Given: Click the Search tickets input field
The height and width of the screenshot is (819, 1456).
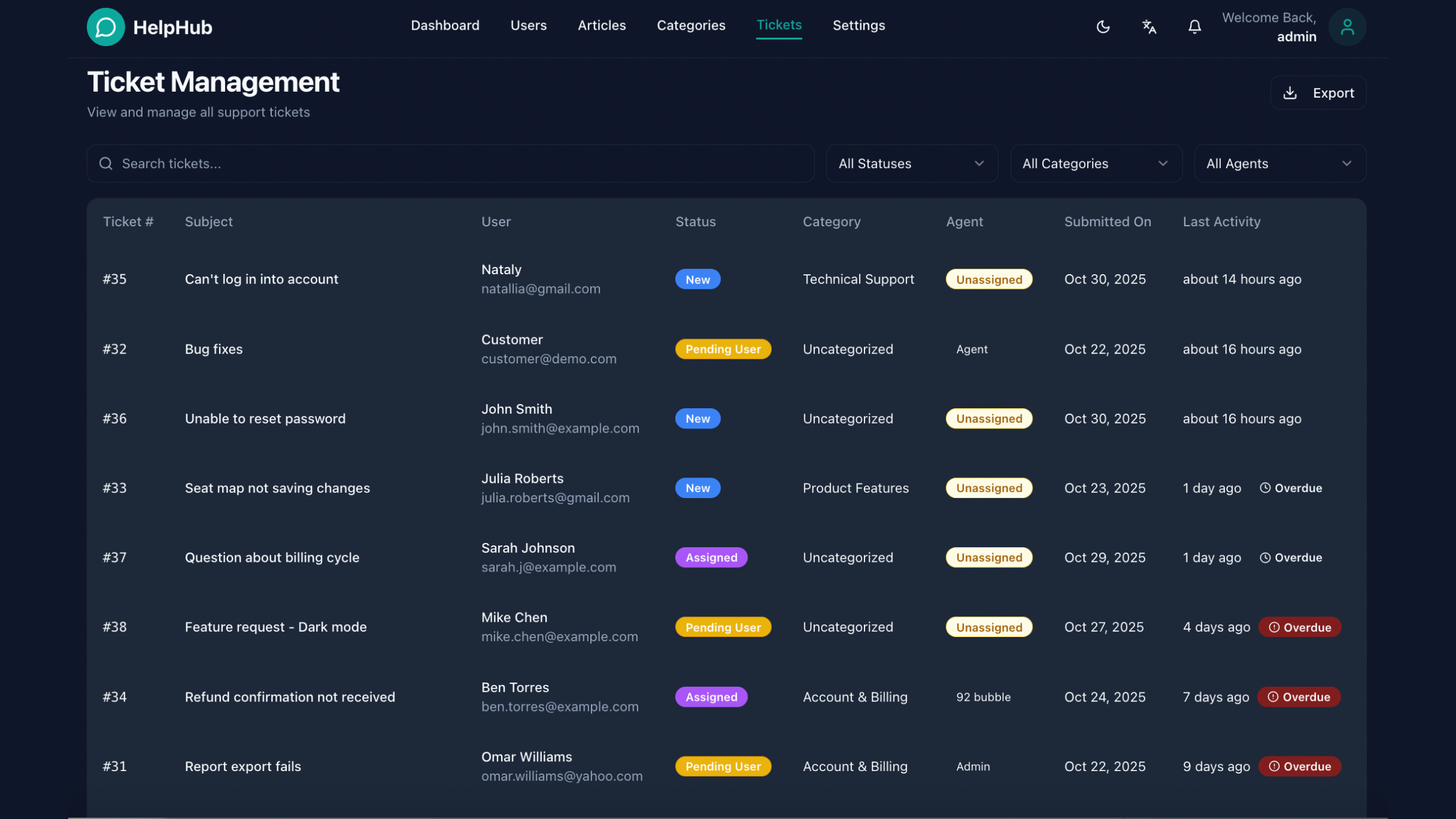Looking at the screenshot, I should pos(461,163).
